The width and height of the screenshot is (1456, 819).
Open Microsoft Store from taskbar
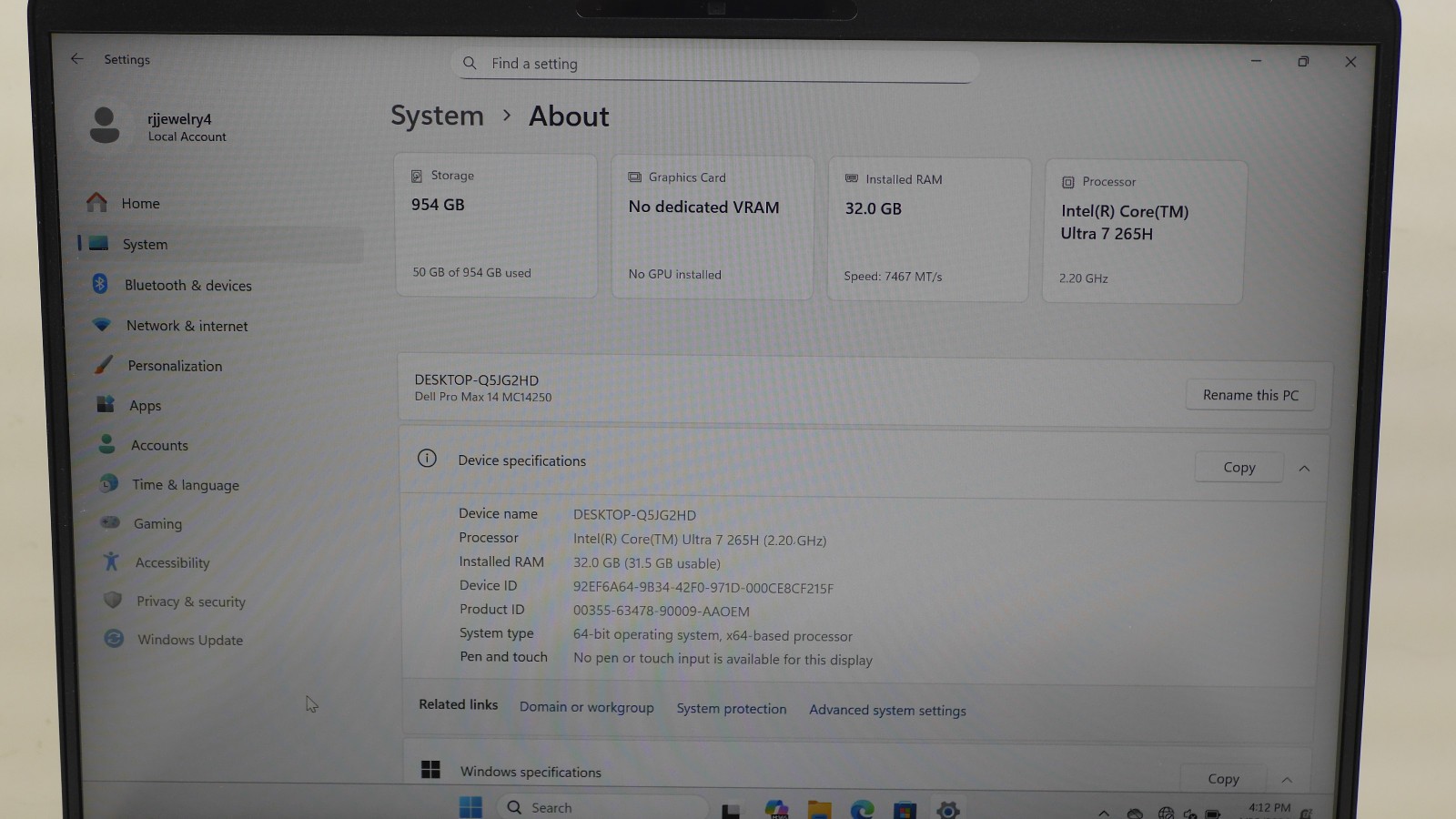click(905, 810)
